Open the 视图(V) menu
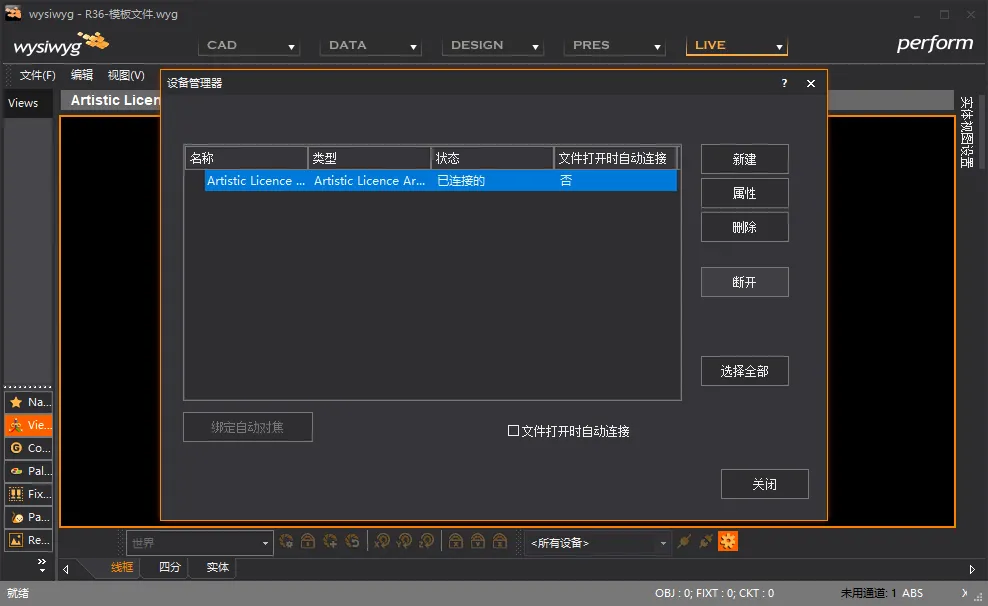 pos(126,75)
